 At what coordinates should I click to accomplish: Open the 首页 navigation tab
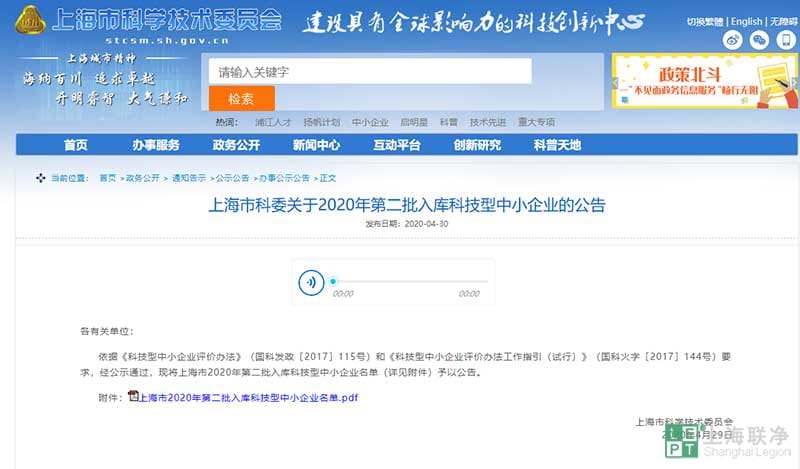tap(76, 145)
